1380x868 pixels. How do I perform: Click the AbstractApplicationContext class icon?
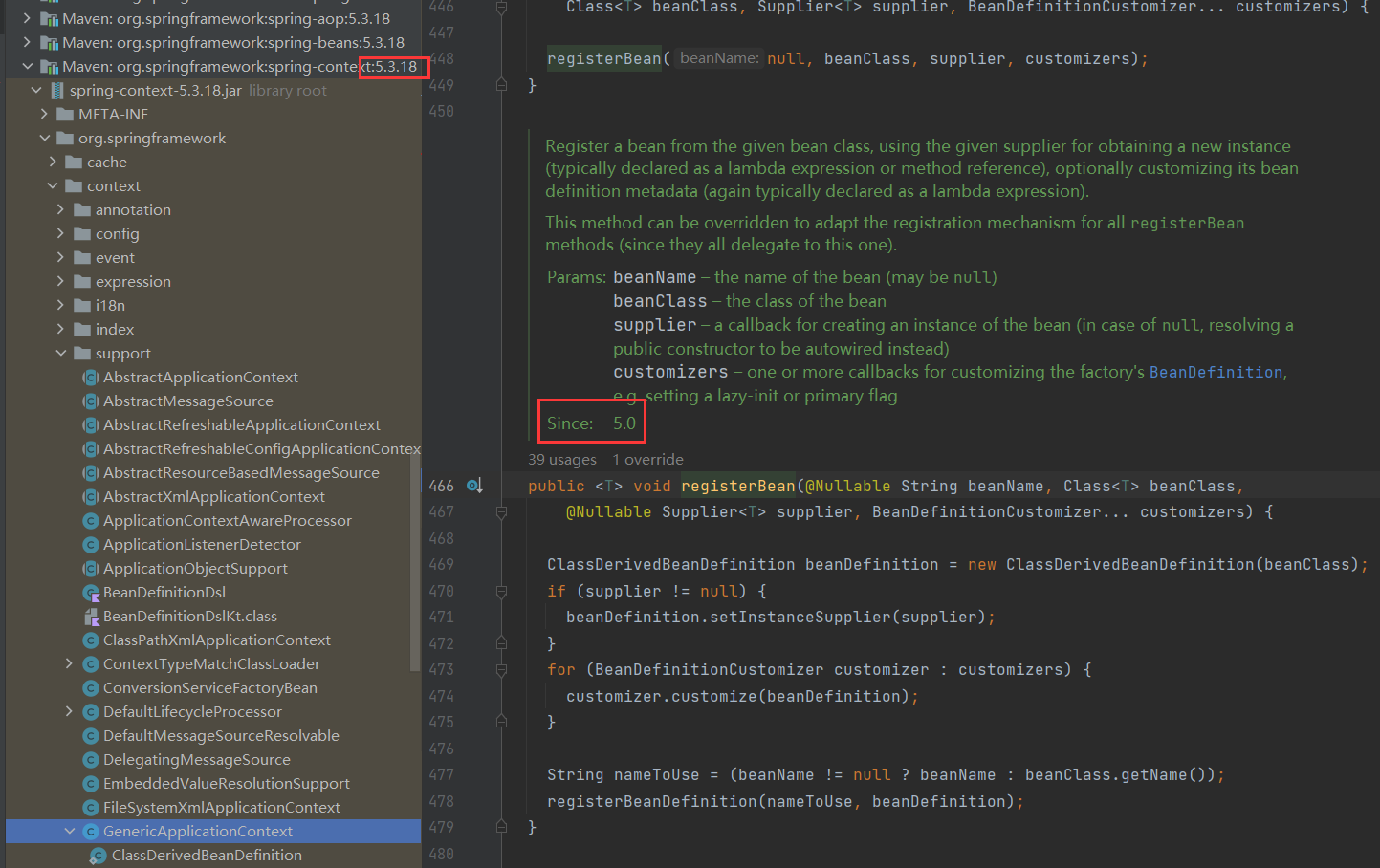[91, 378]
